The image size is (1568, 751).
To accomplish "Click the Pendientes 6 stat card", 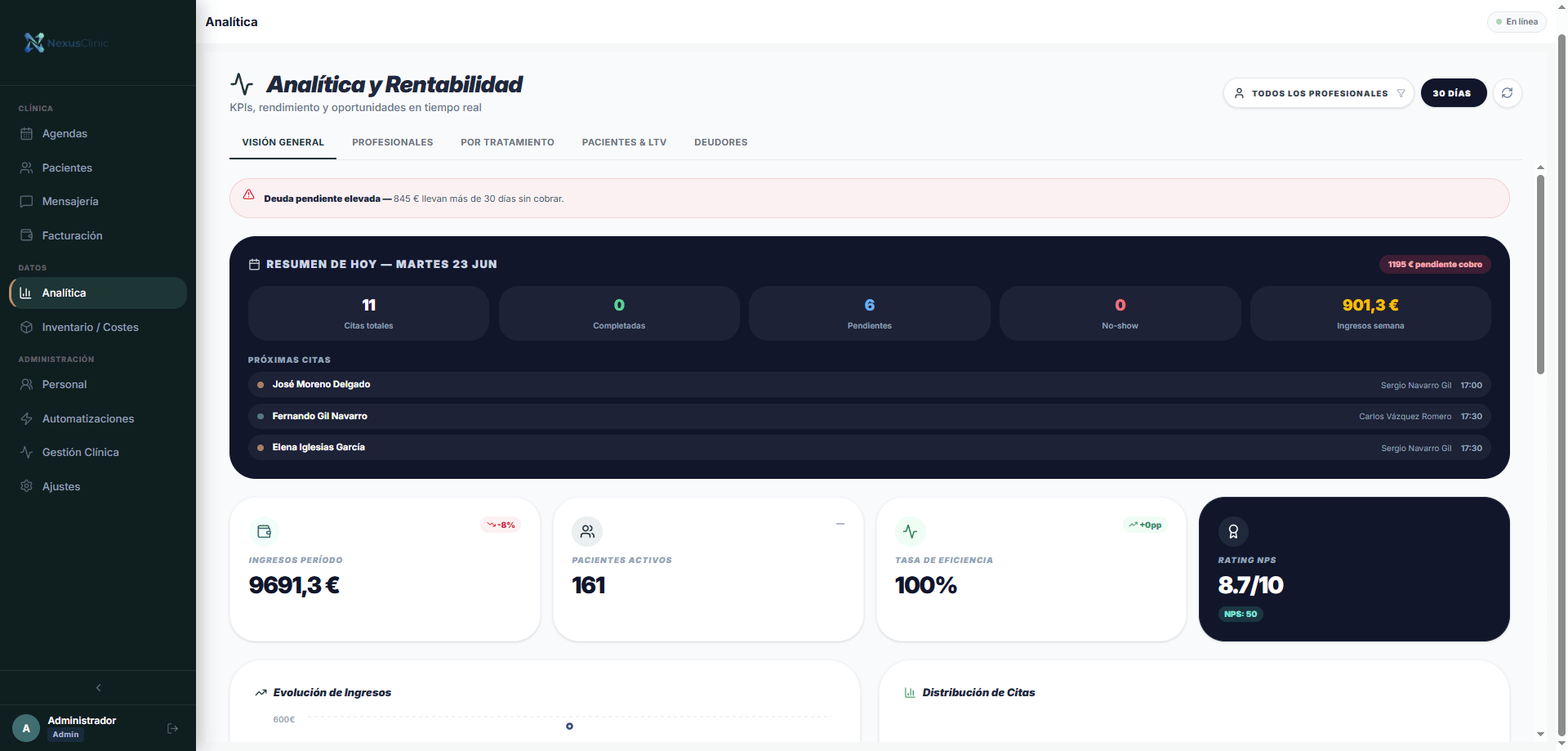I will point(869,313).
